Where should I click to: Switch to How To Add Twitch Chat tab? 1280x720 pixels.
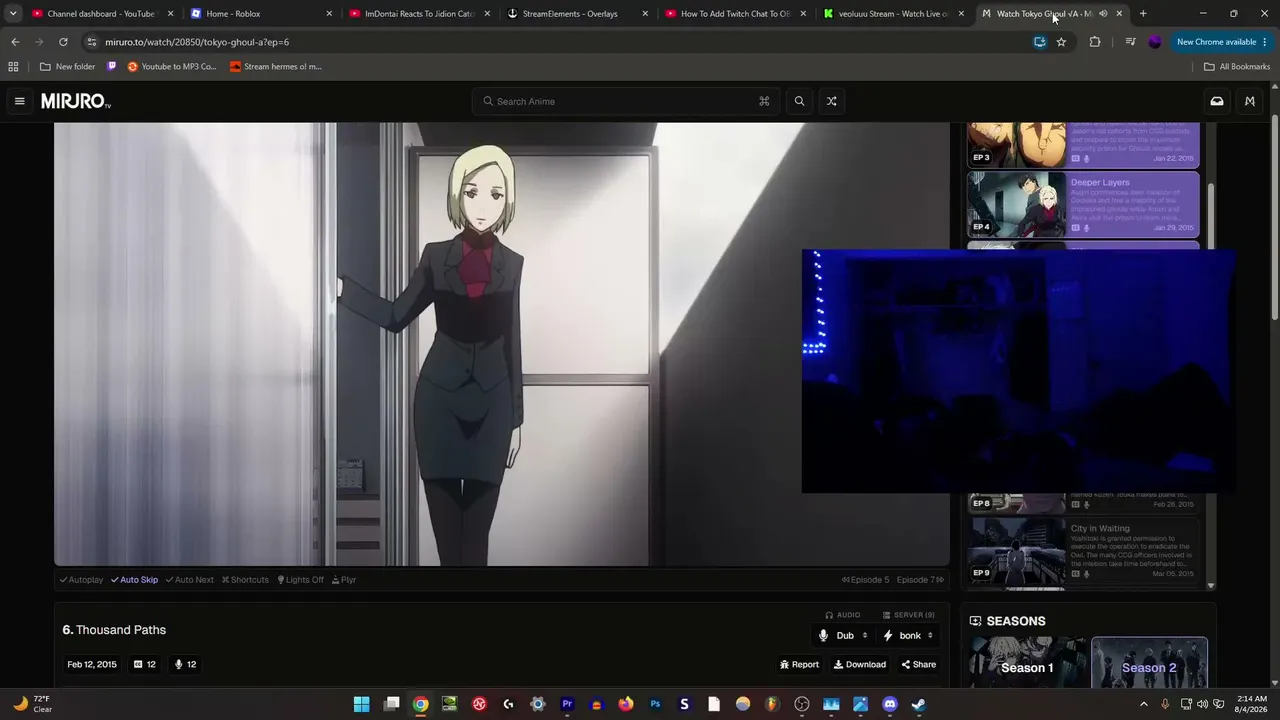[x=735, y=14]
